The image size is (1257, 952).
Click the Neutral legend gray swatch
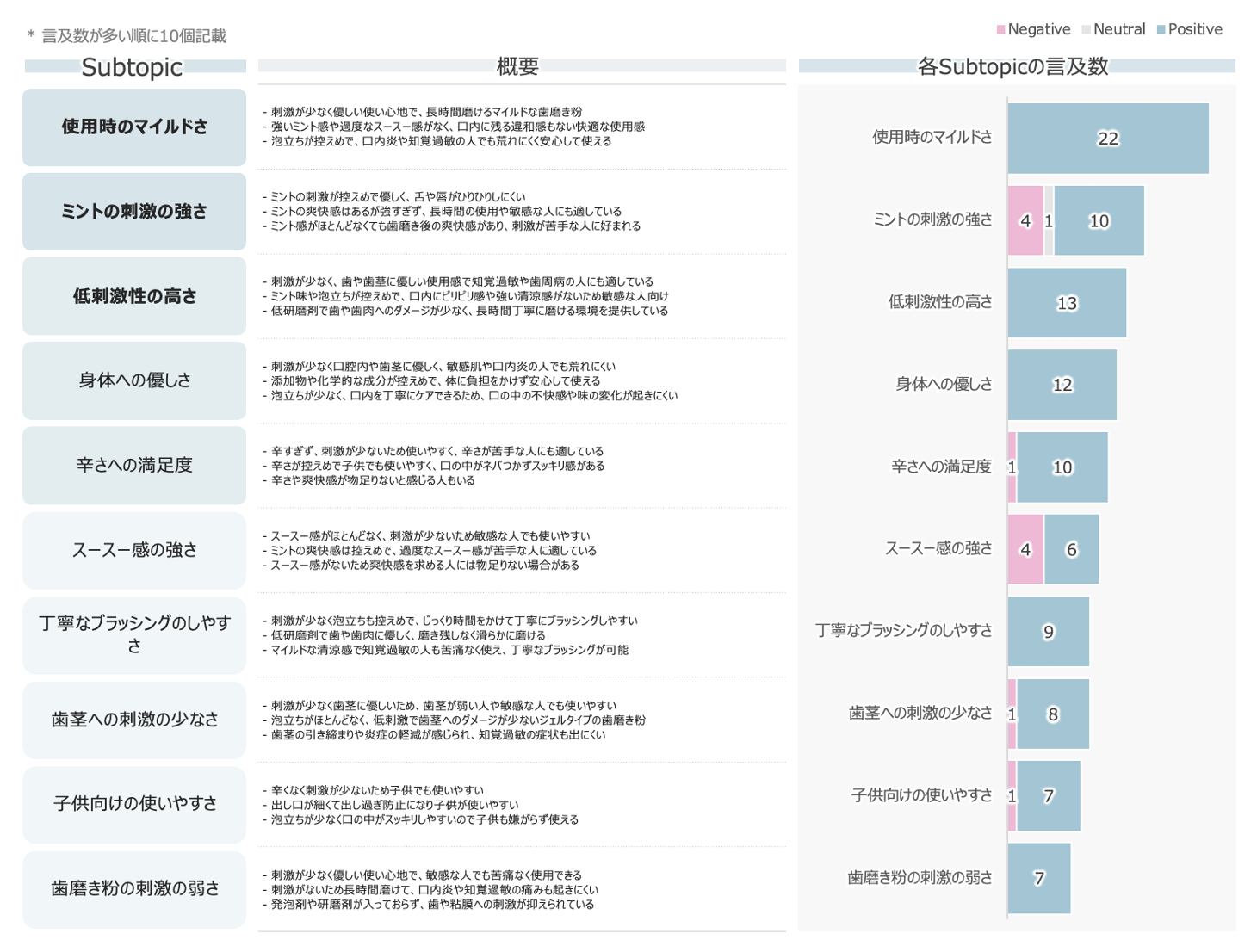tap(1086, 30)
